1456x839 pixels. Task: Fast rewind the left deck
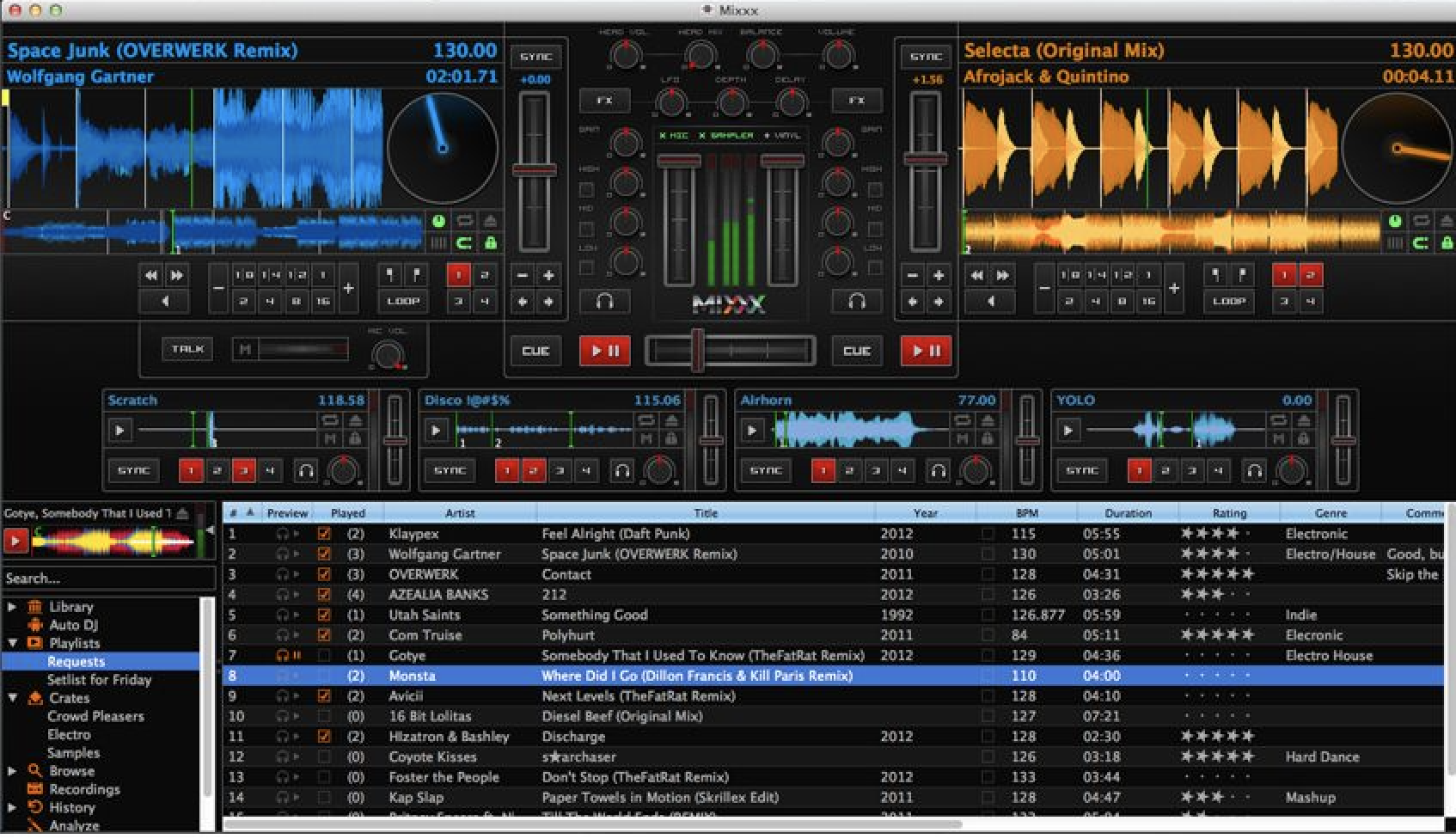tap(151, 276)
